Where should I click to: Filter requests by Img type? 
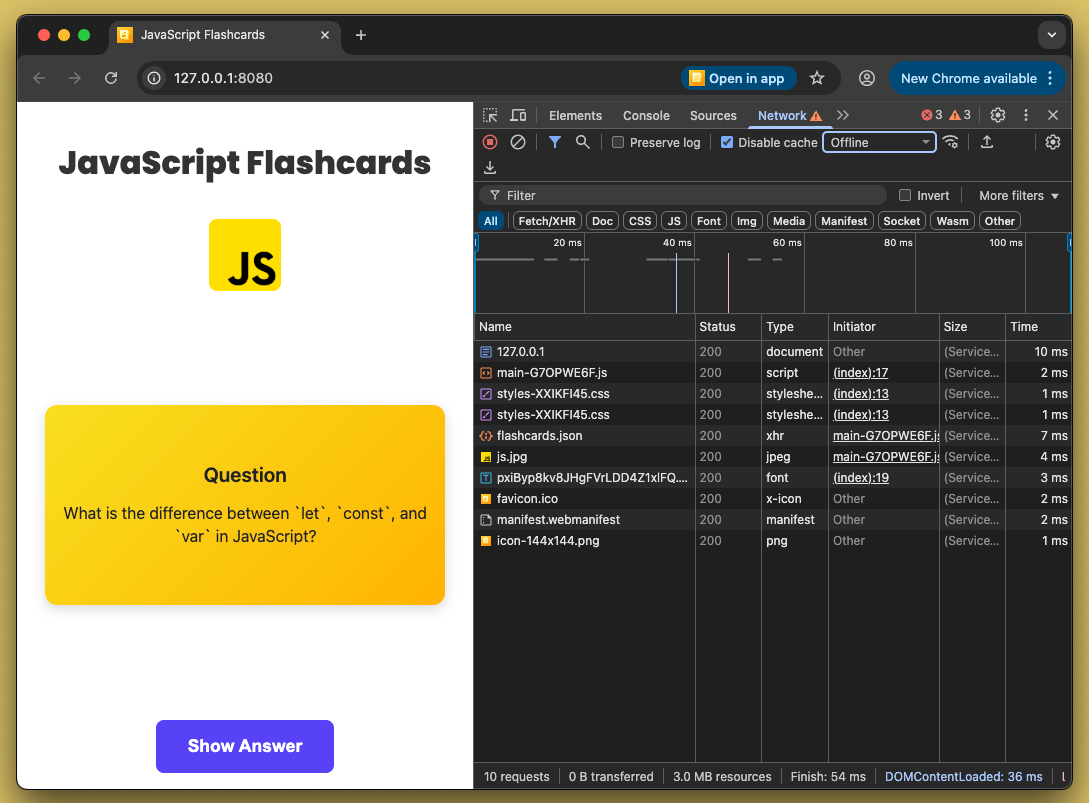(747, 221)
